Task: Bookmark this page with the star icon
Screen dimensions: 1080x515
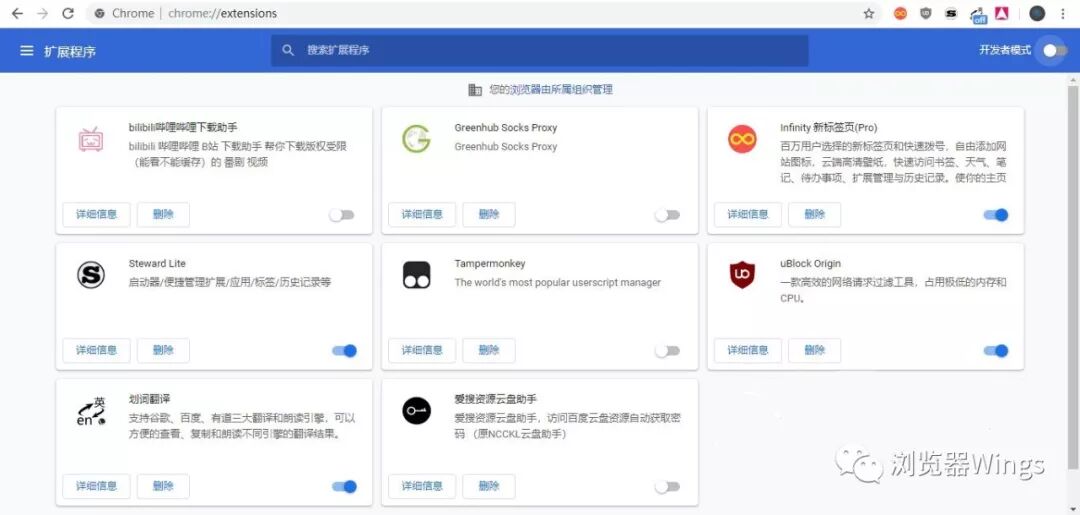Action: tap(869, 13)
